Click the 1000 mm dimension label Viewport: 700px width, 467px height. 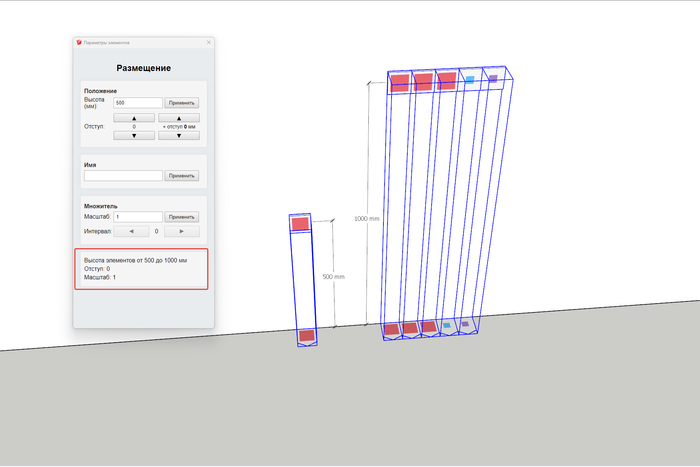[367, 218]
